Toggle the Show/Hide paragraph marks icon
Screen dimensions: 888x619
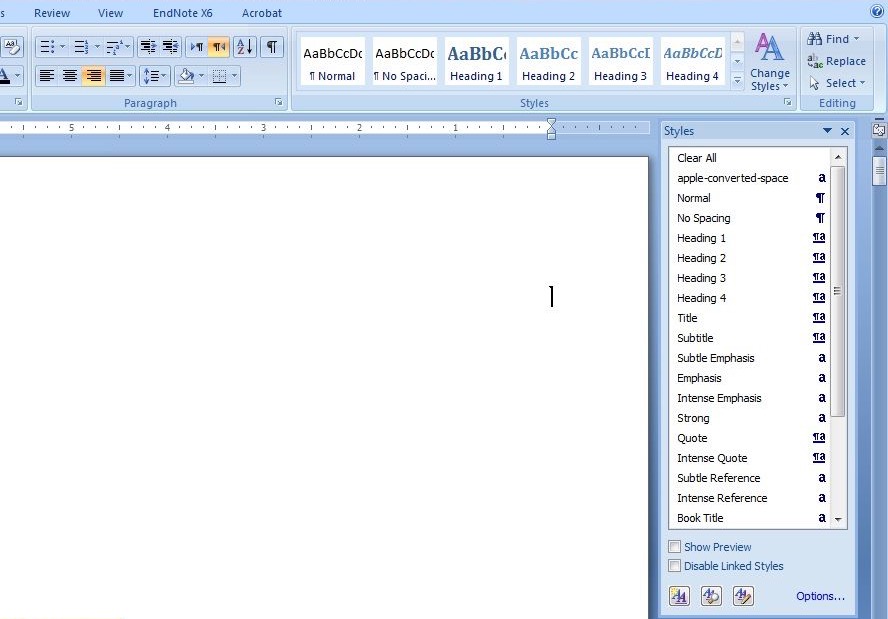pos(272,47)
